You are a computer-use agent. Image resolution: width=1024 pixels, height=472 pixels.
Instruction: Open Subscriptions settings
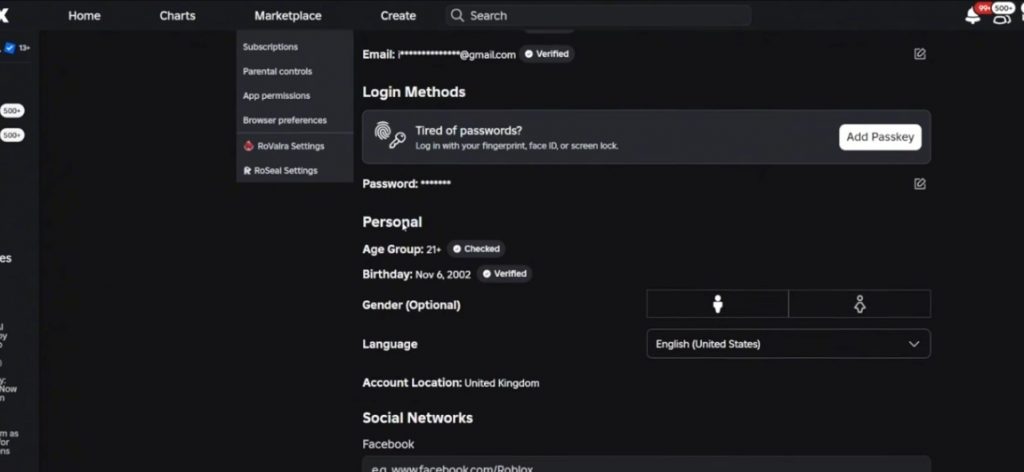point(270,47)
